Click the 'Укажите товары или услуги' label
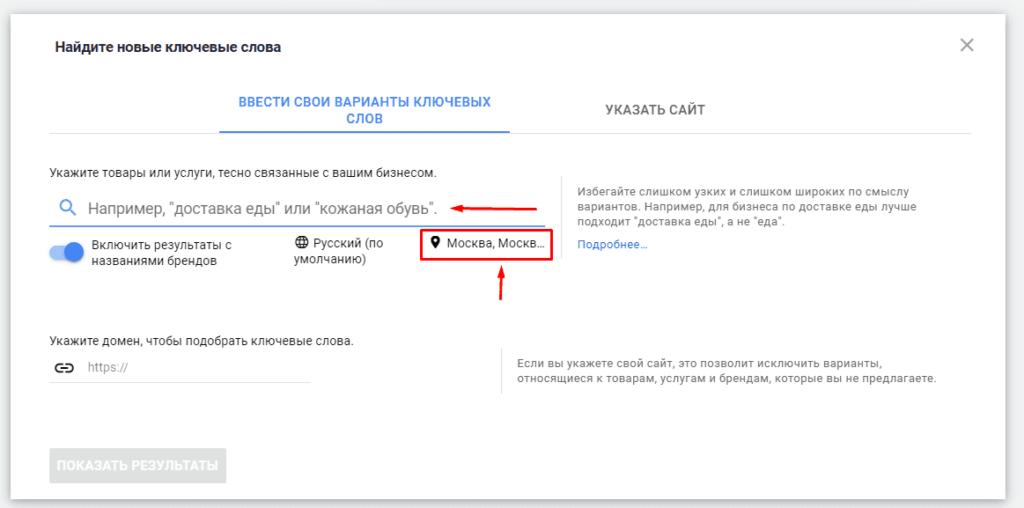Screen dimensions: 1024x508 pos(243,173)
